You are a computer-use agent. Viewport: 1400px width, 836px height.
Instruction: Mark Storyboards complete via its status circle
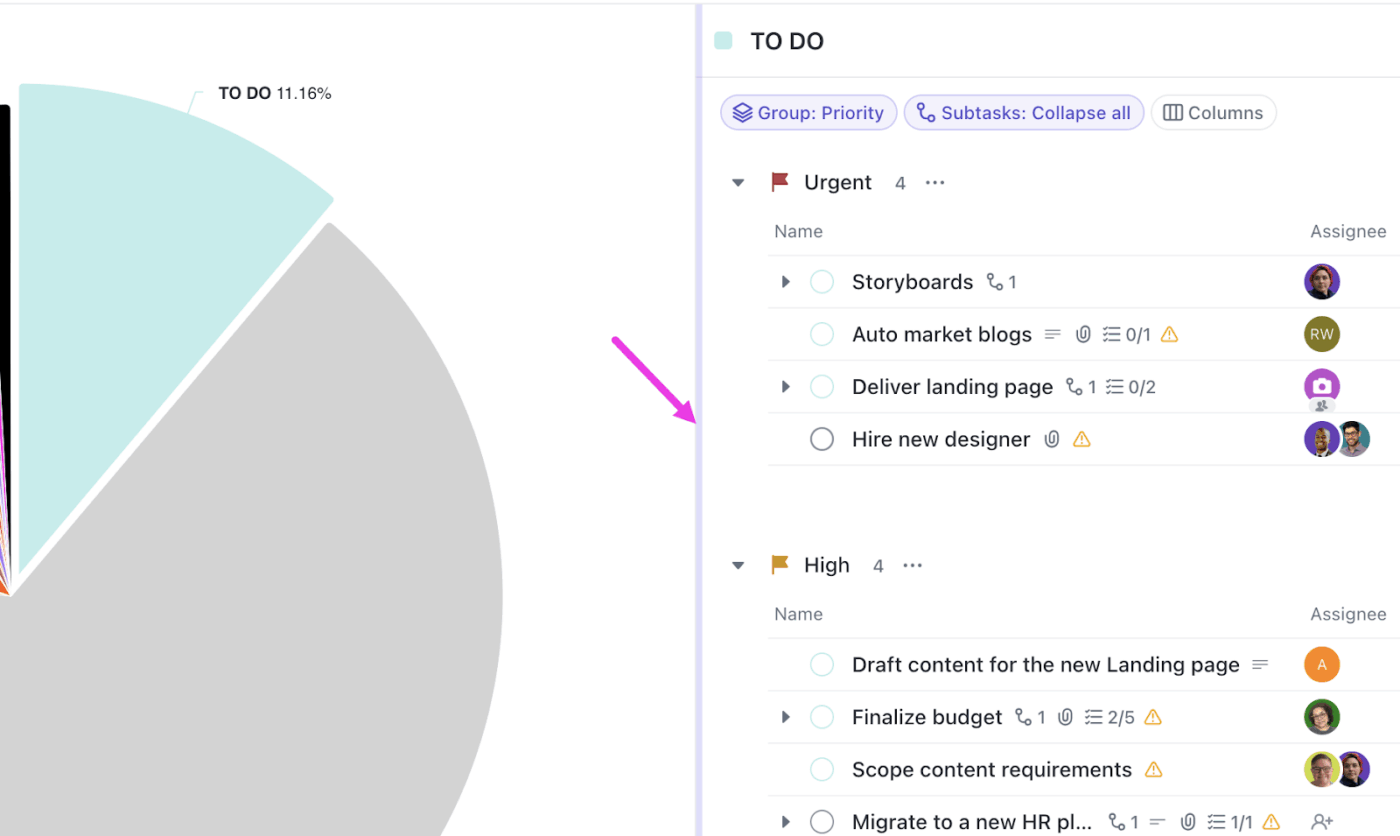821,281
